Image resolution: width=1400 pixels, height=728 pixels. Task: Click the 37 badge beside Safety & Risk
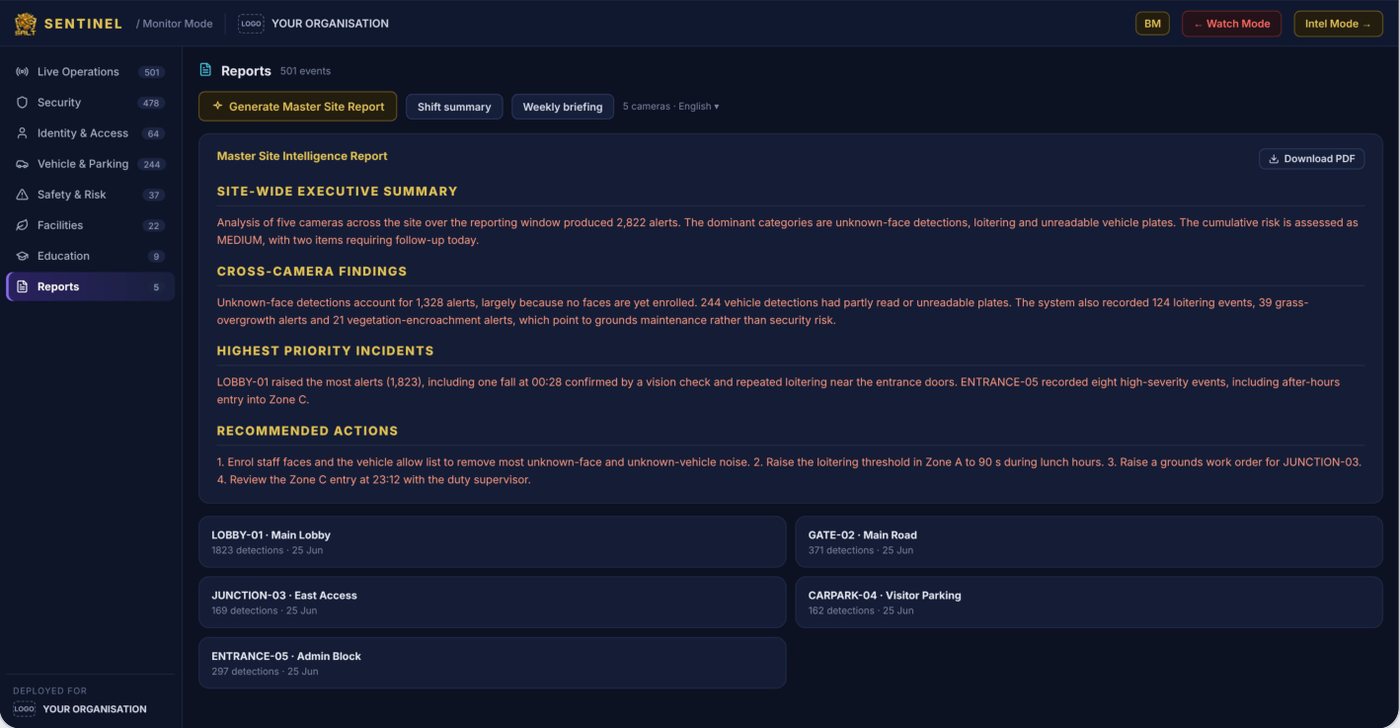pos(153,195)
